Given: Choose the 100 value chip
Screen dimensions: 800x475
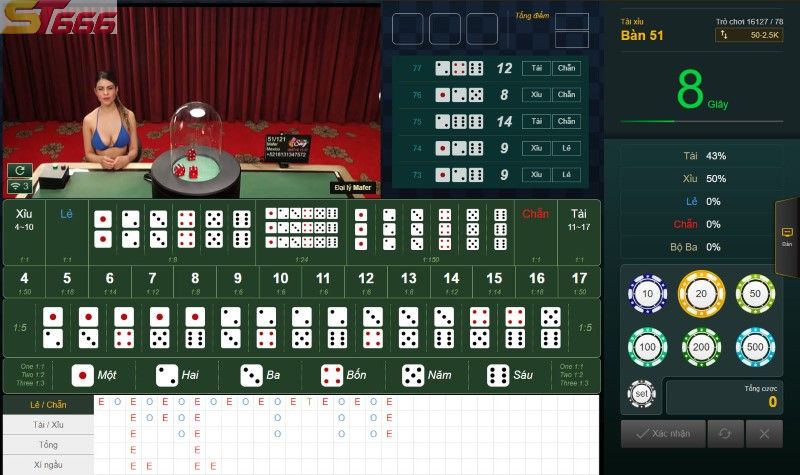Looking at the screenshot, I should point(647,347).
